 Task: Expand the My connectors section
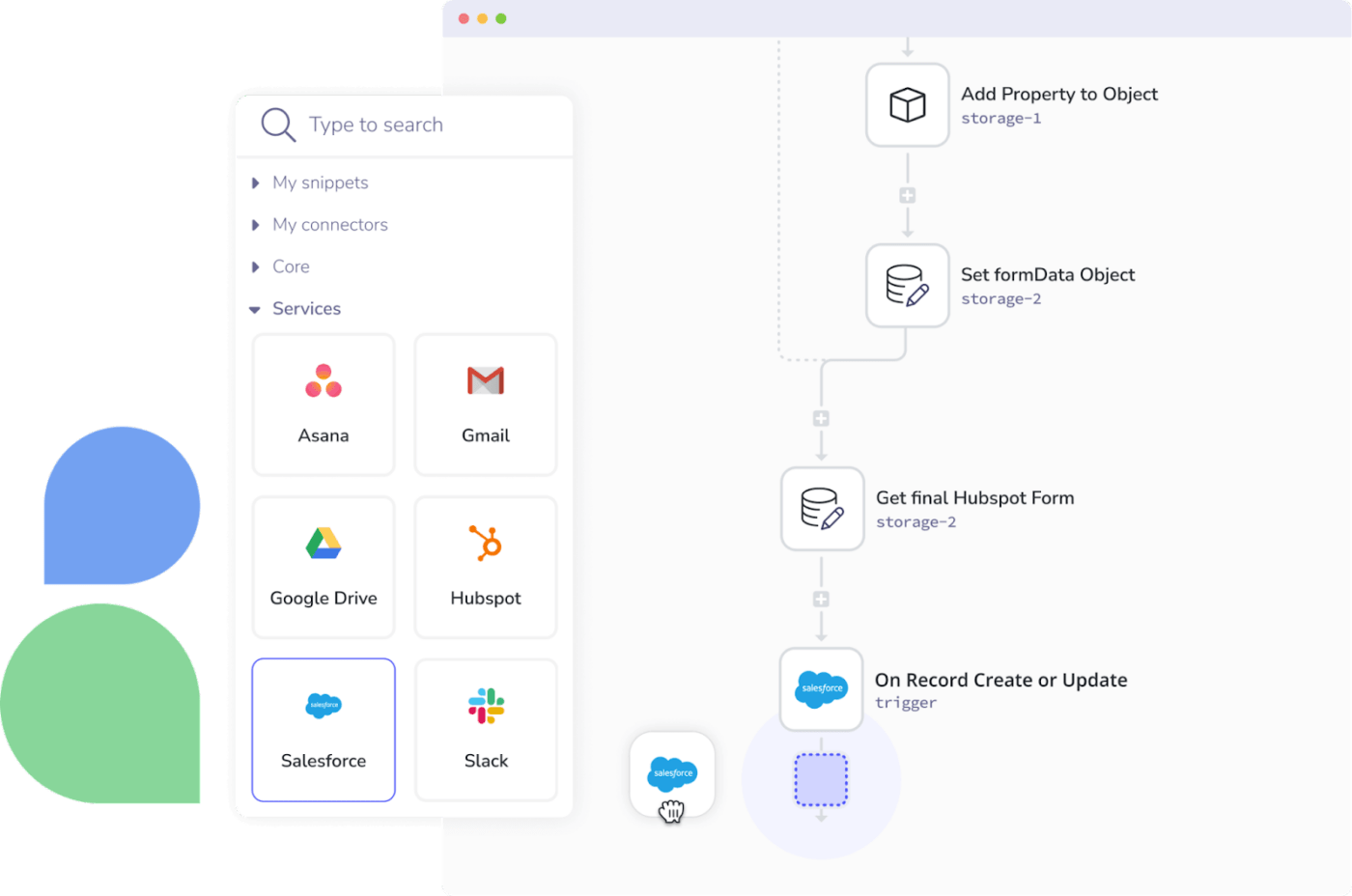pos(319,224)
